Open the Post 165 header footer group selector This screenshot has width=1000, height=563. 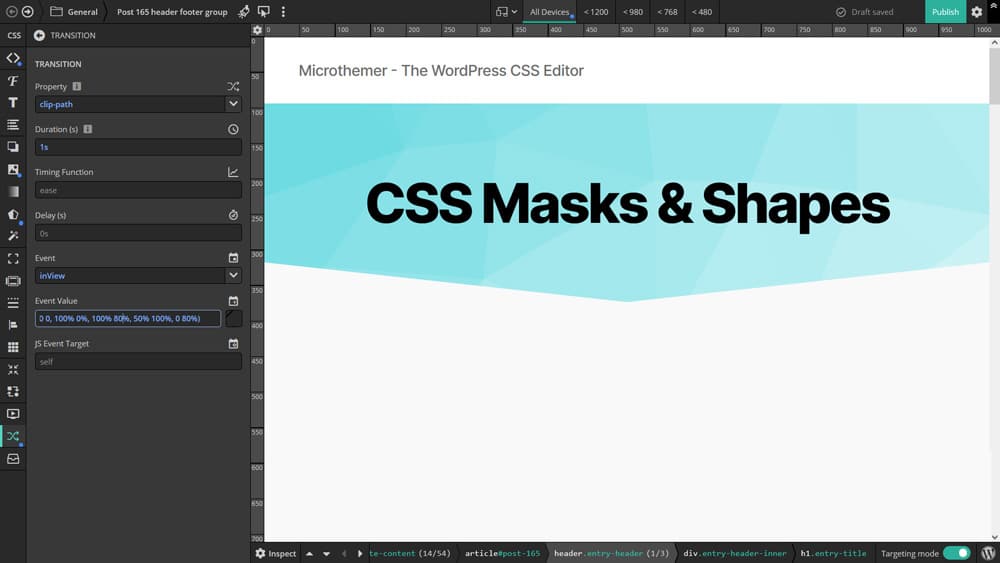tap(172, 11)
